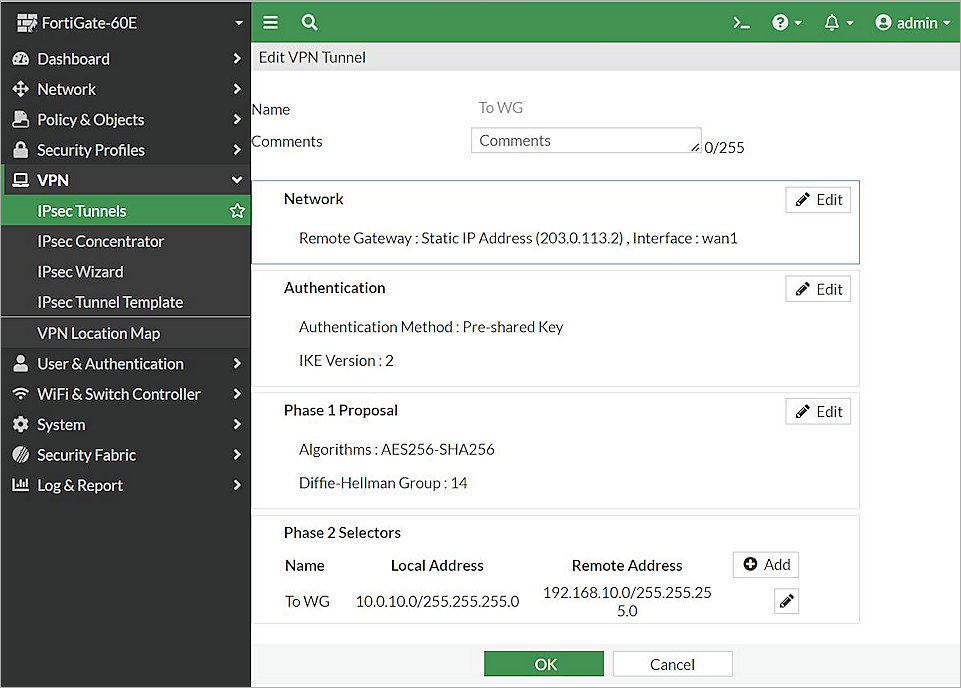Click the pencil edit icon beside Phase 2 selector
961x688 pixels.
(x=786, y=600)
